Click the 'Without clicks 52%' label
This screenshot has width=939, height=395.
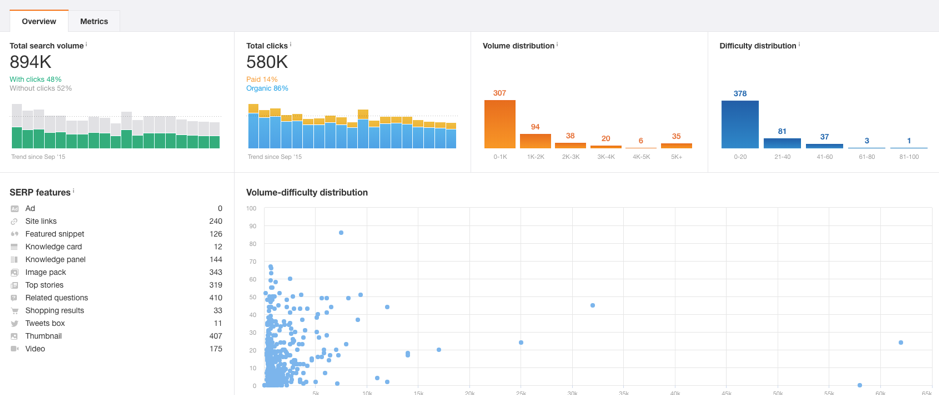(x=41, y=89)
